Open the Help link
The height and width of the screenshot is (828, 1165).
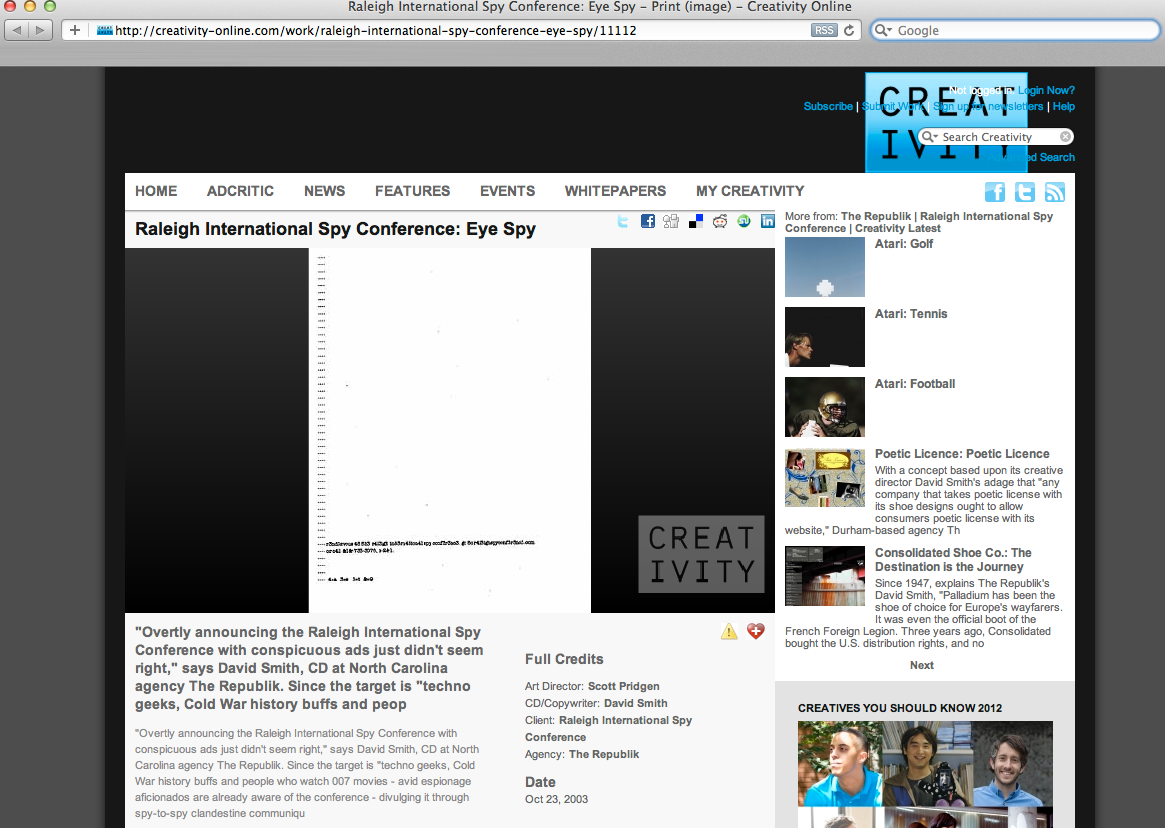coord(1063,106)
